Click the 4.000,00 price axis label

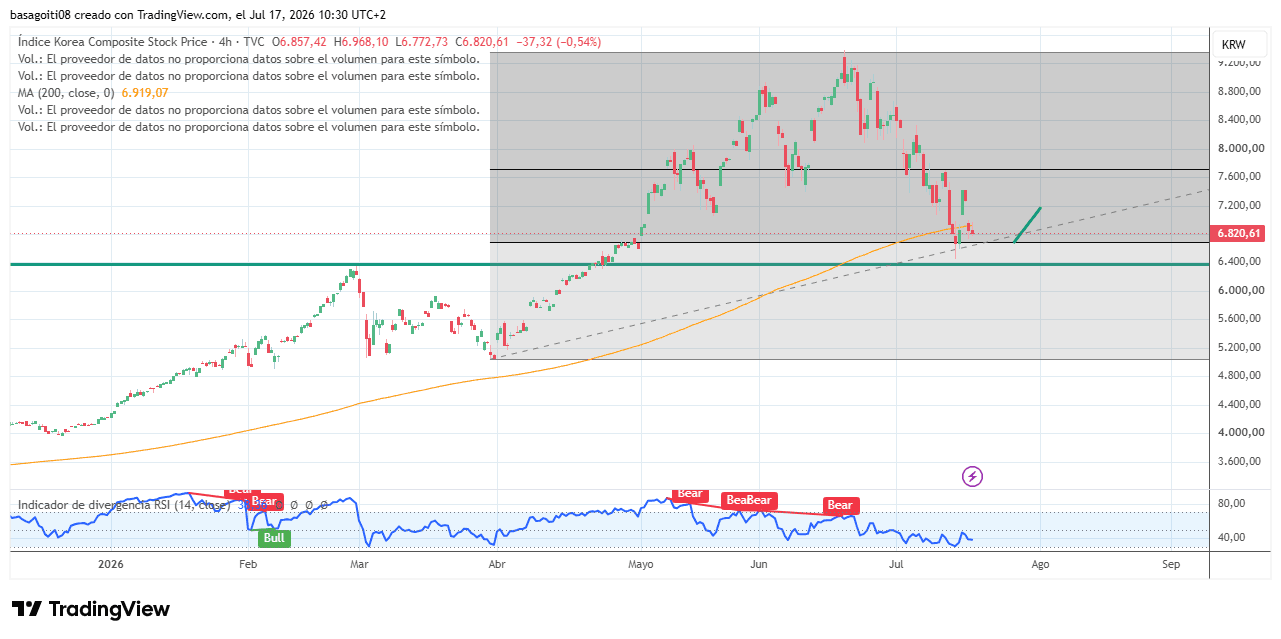click(x=1240, y=432)
